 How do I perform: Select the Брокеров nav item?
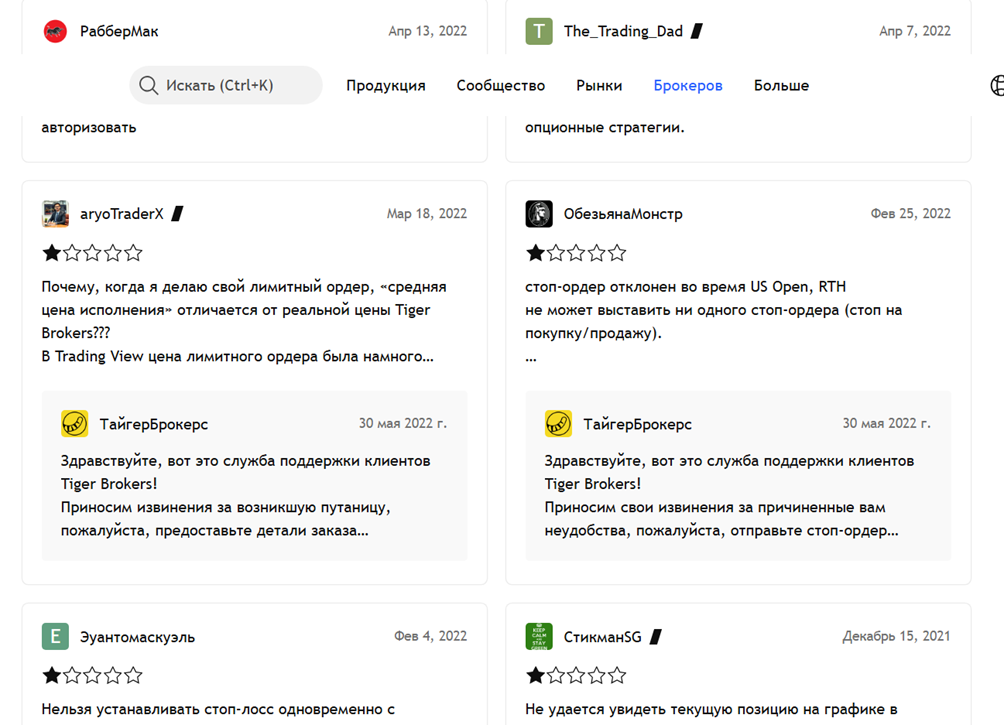point(688,86)
